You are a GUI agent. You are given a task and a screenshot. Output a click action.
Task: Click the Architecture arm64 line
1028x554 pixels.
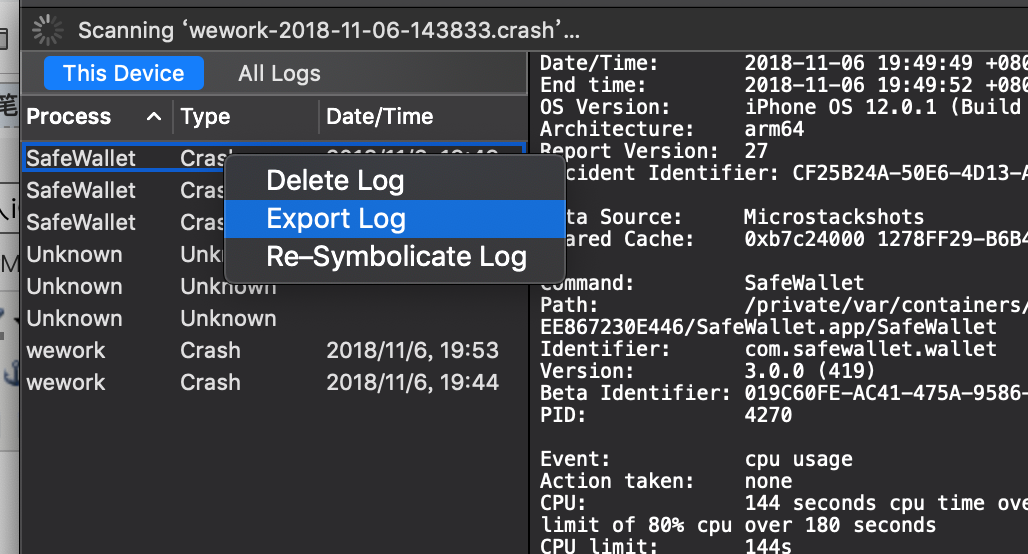672,129
